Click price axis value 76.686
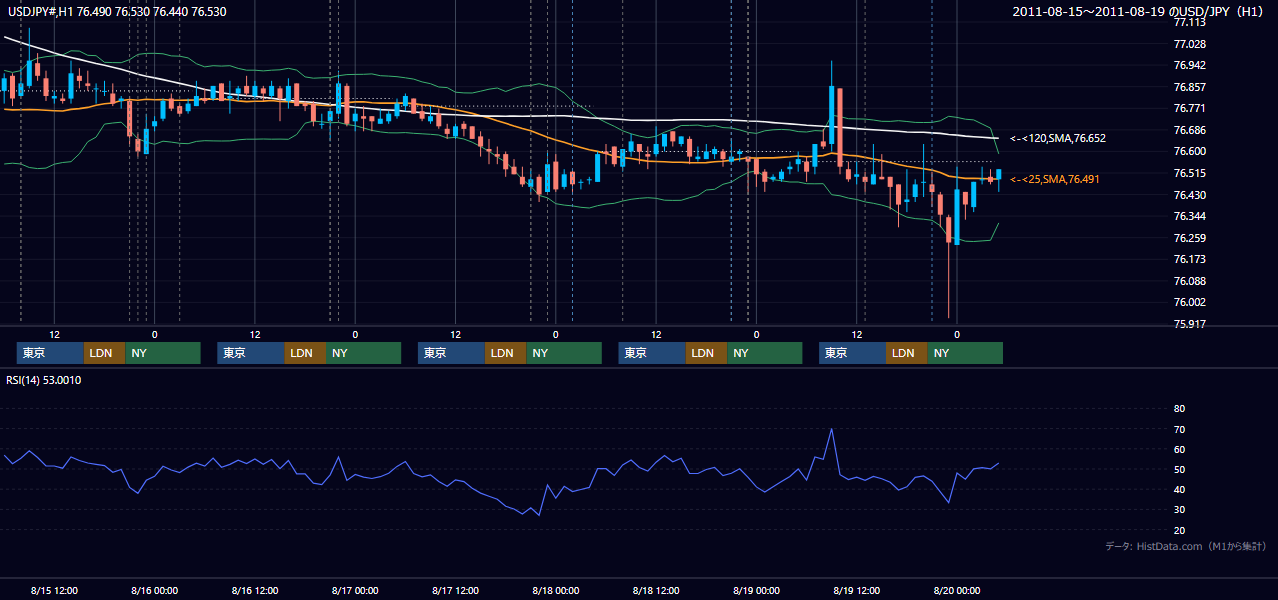The image size is (1278, 600). click(x=1189, y=130)
